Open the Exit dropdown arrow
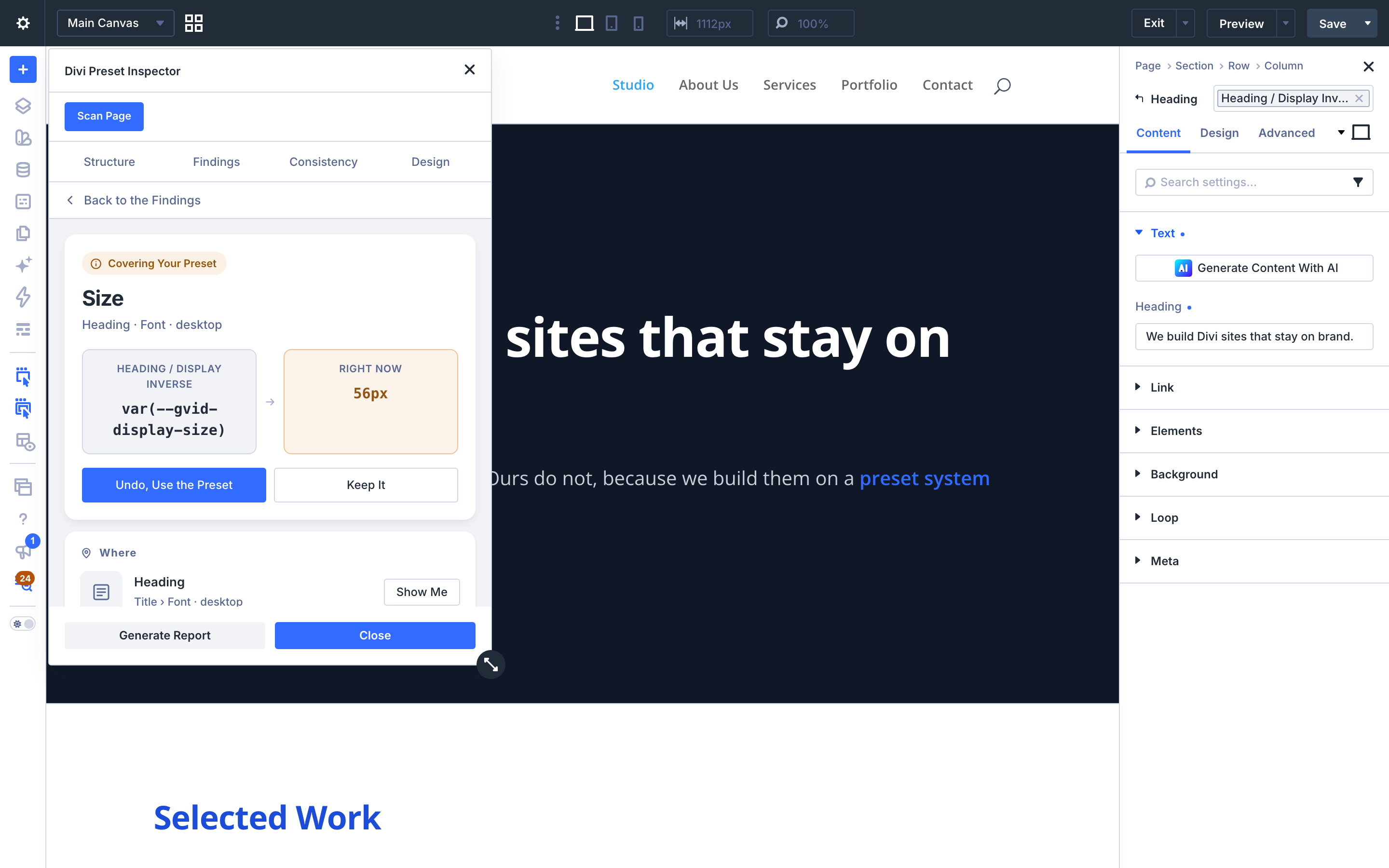This screenshot has width=1389, height=868. tap(1185, 23)
